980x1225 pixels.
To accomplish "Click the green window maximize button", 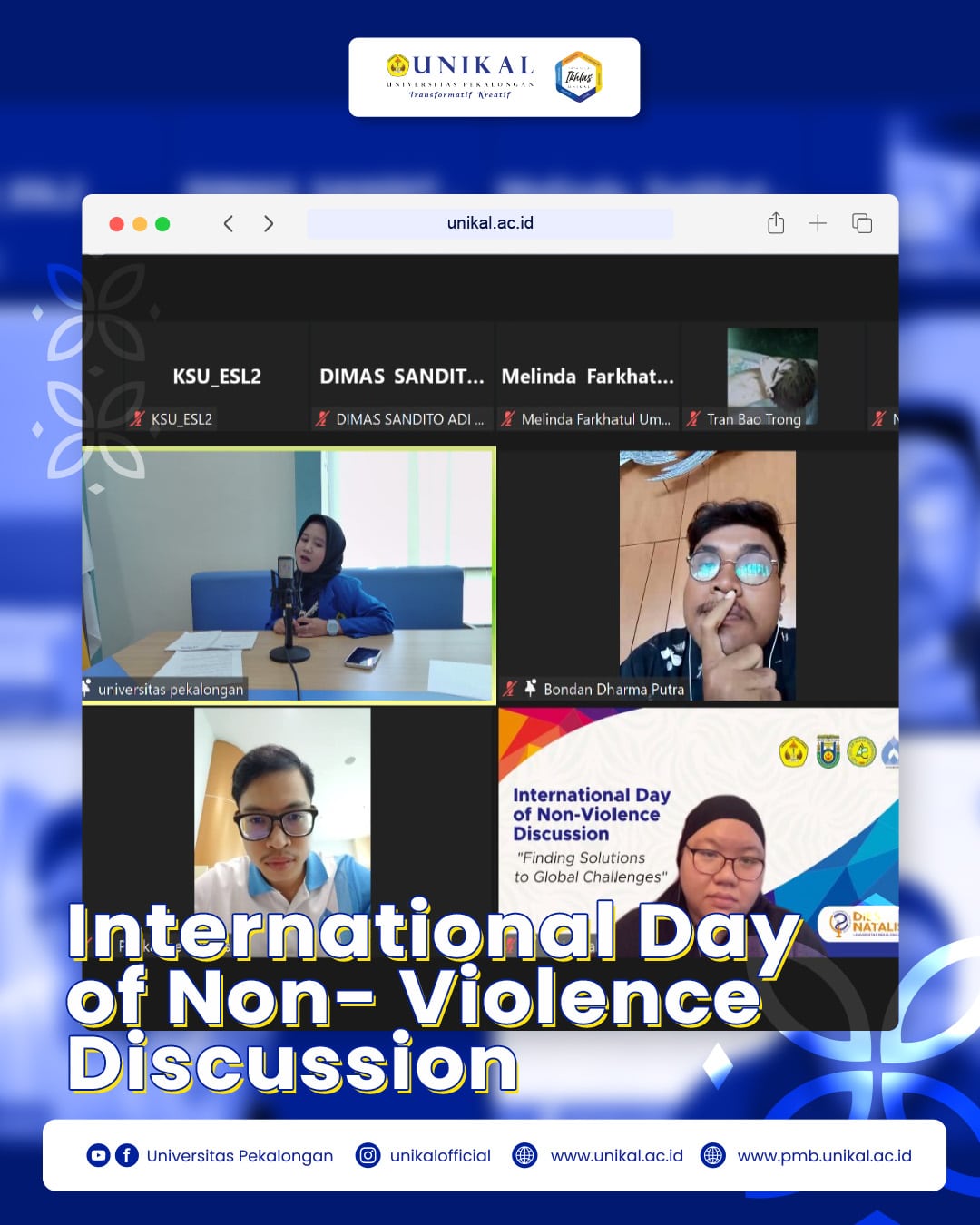I will pyautogui.click(x=162, y=224).
